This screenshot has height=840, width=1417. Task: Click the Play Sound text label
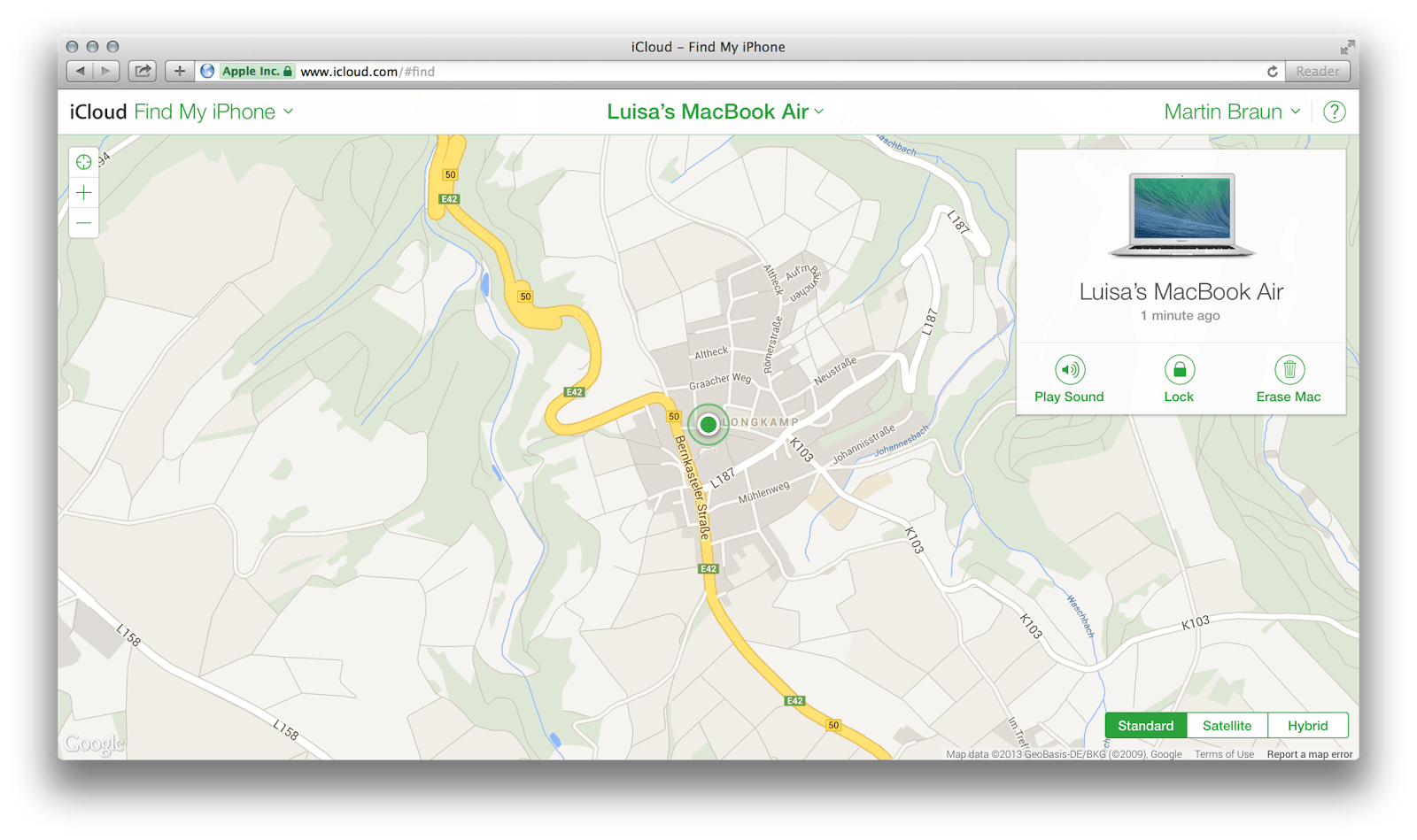[x=1069, y=397]
